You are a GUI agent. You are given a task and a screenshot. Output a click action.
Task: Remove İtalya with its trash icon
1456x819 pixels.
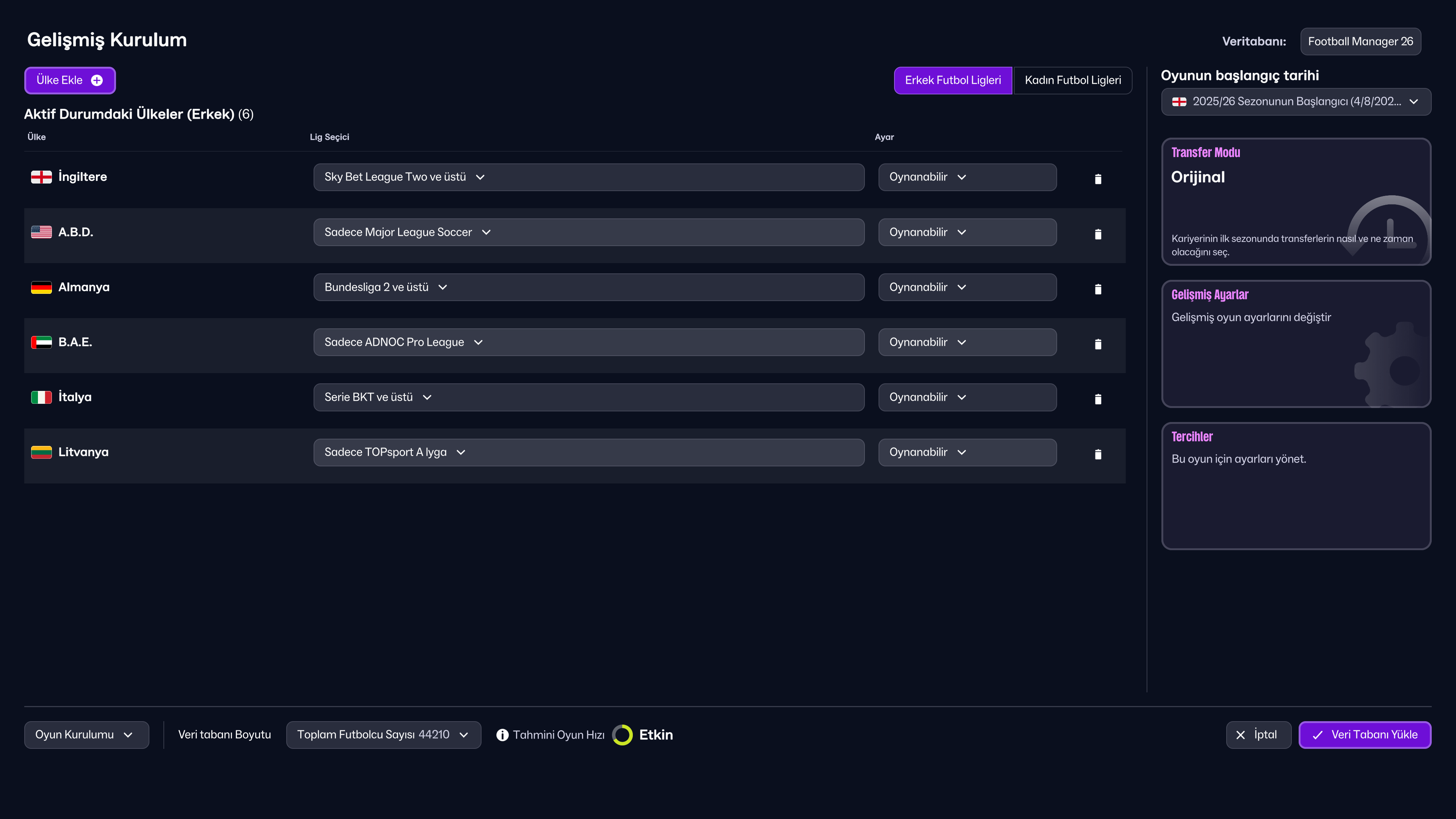[1098, 399]
